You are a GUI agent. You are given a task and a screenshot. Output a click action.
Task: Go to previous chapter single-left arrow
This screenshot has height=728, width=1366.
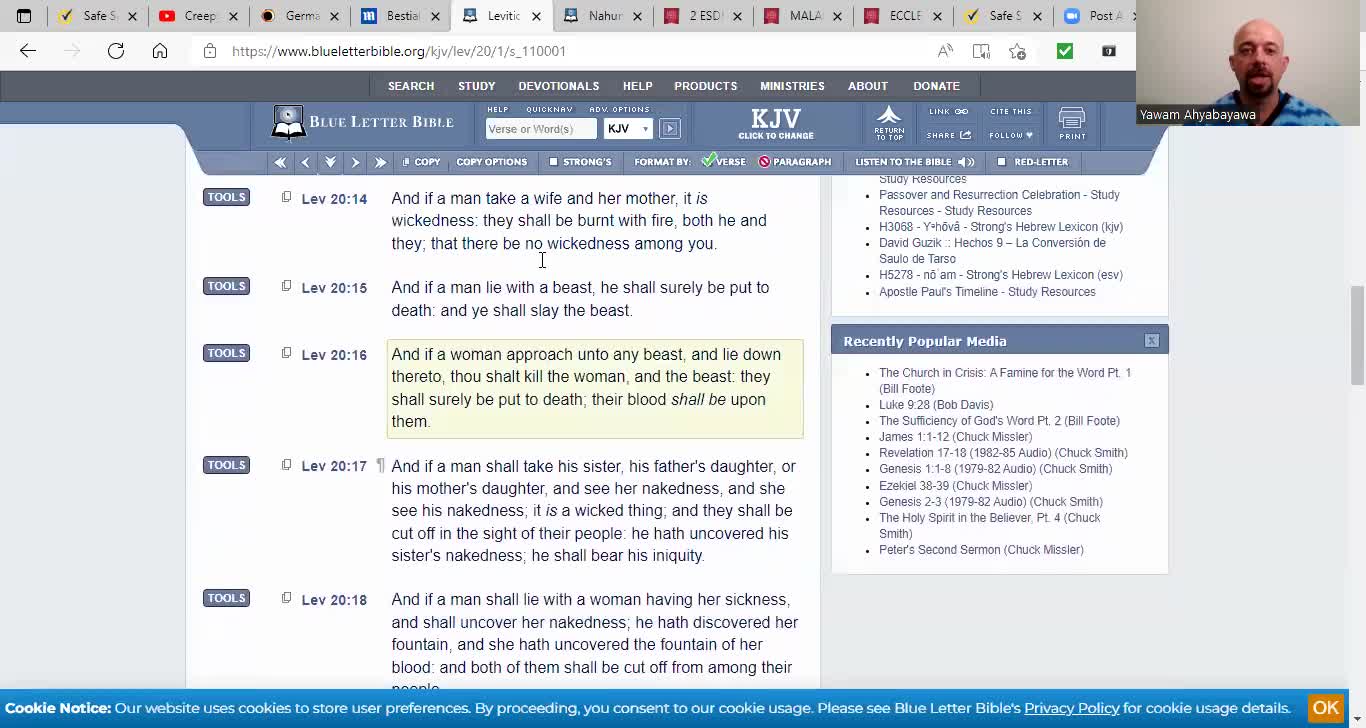click(305, 162)
